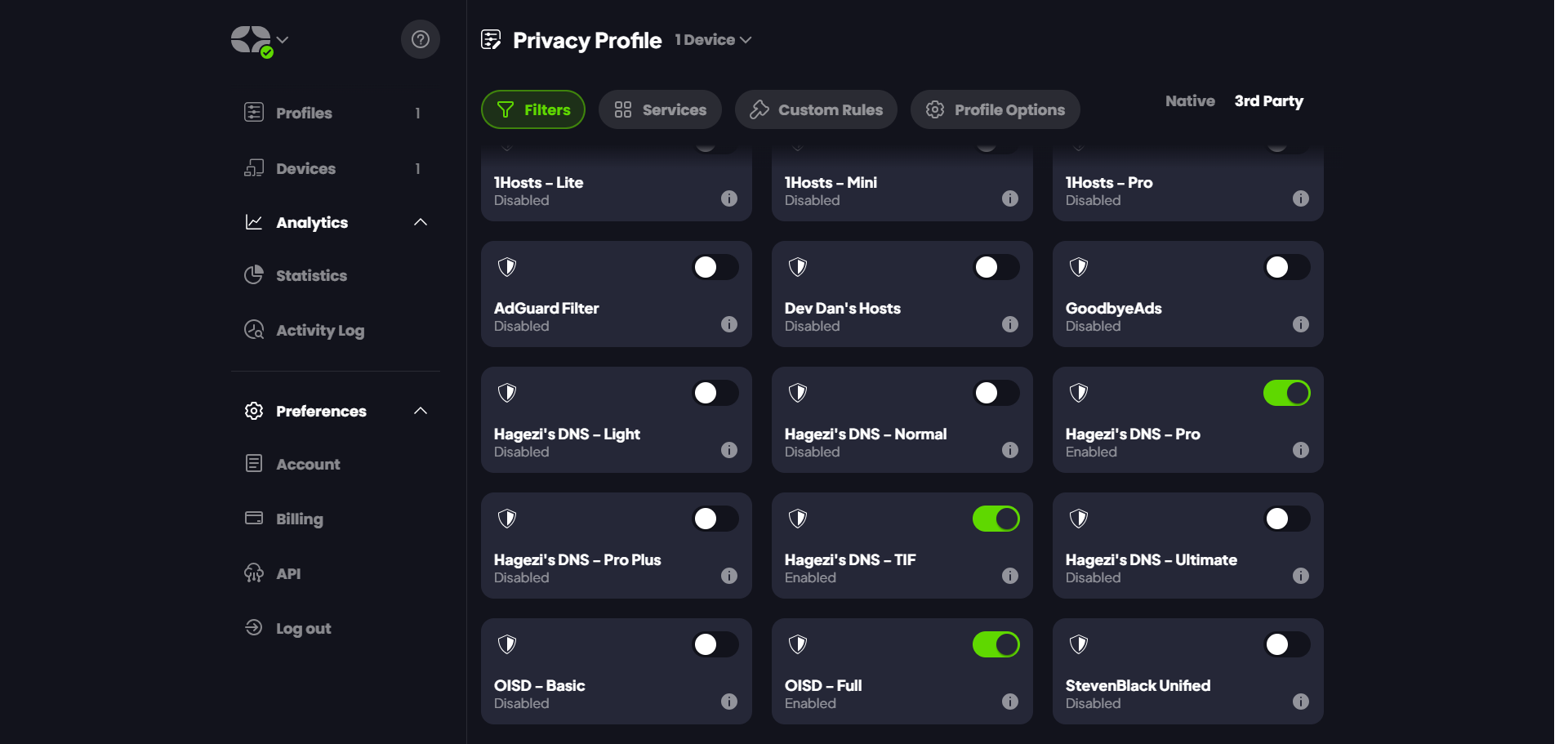
Task: Toggle Dev Dan's Hosts filter on
Action: point(996,267)
